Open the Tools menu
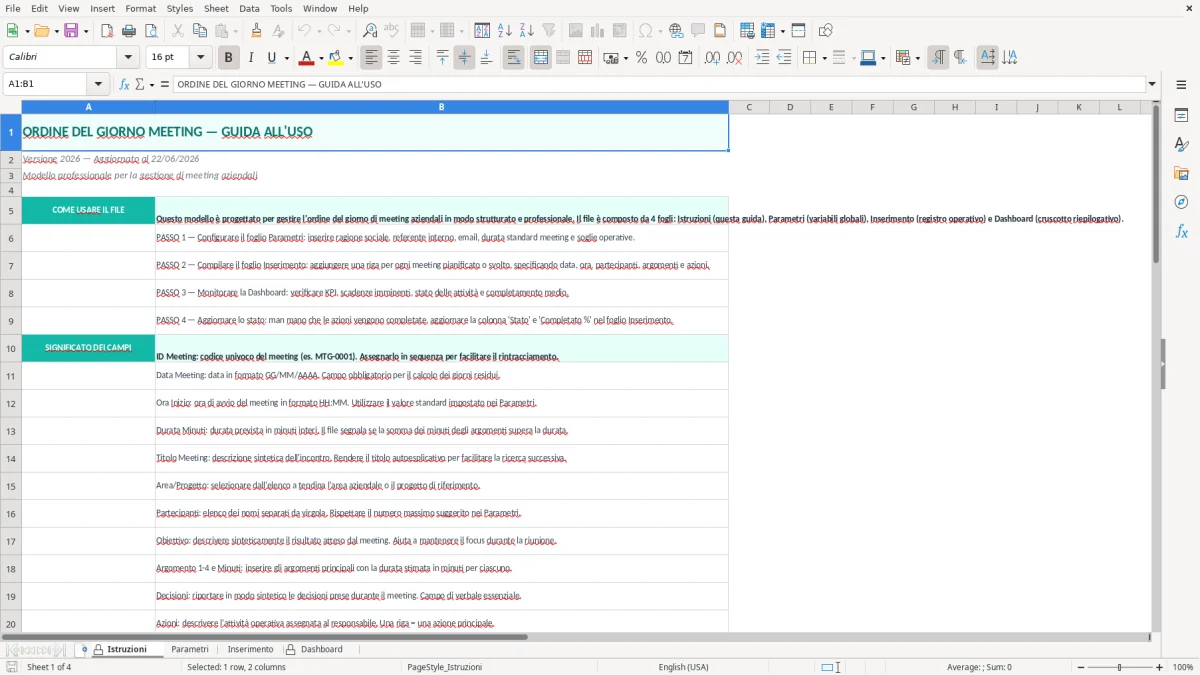The image size is (1200, 675). (x=281, y=8)
